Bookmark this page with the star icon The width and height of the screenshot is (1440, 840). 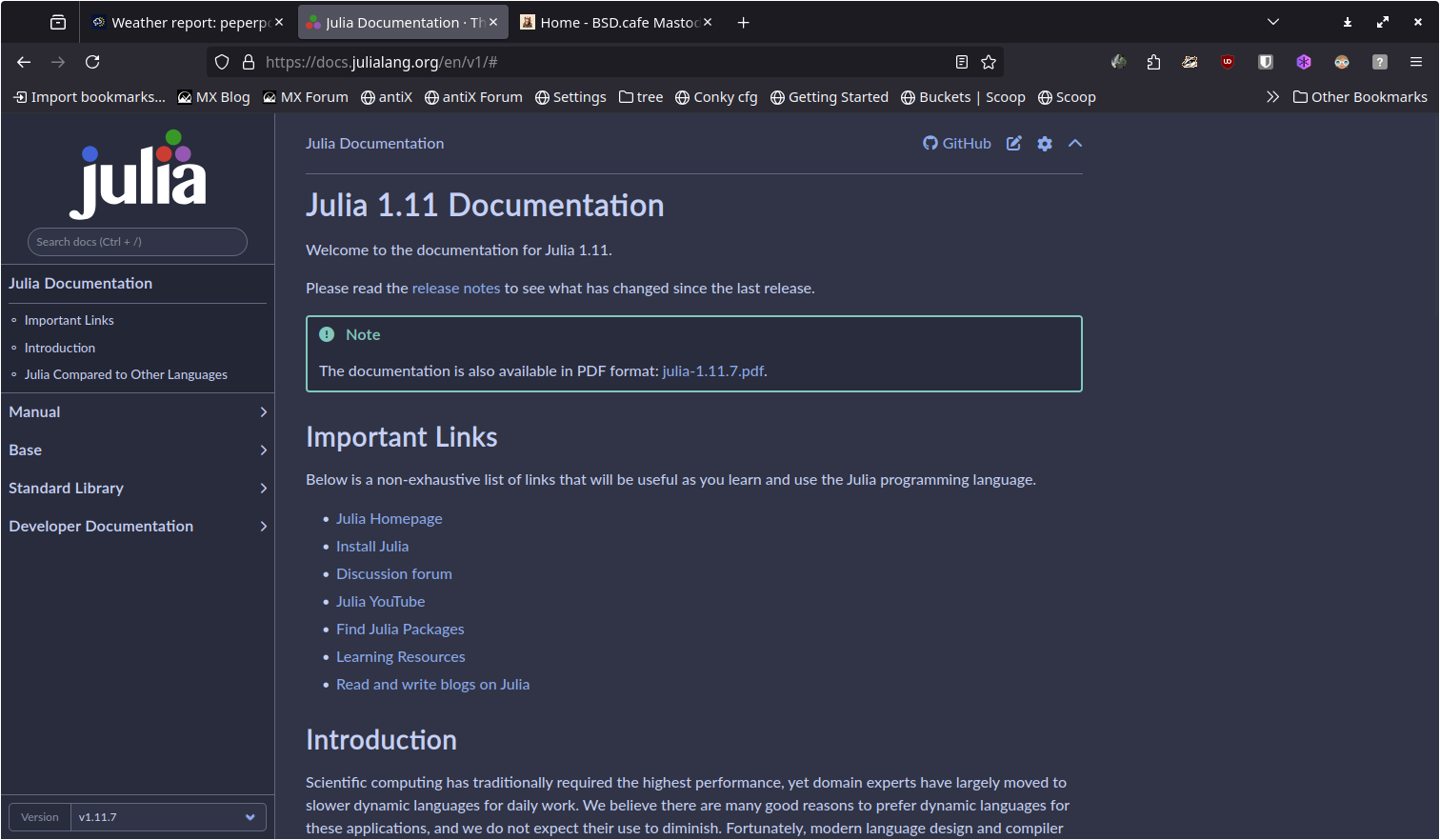click(x=989, y=62)
